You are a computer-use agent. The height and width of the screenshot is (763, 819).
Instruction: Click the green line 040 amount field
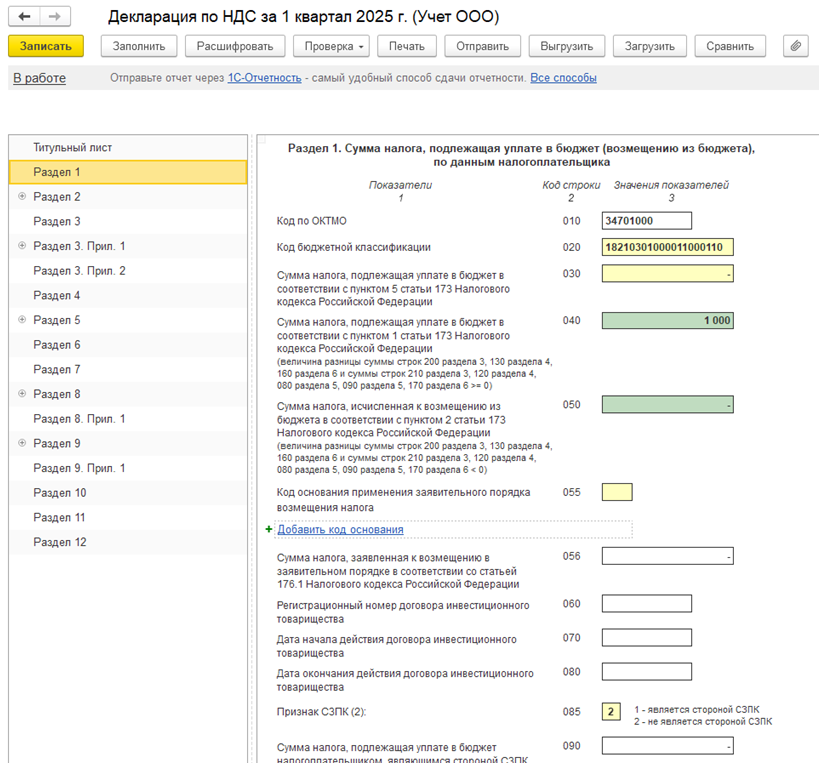tap(667, 320)
